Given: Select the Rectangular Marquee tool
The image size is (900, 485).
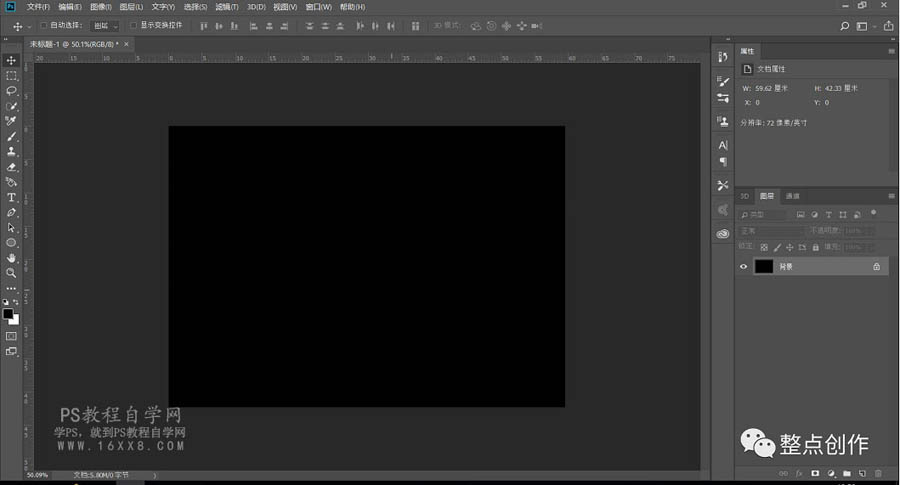Looking at the screenshot, I should click(11, 76).
